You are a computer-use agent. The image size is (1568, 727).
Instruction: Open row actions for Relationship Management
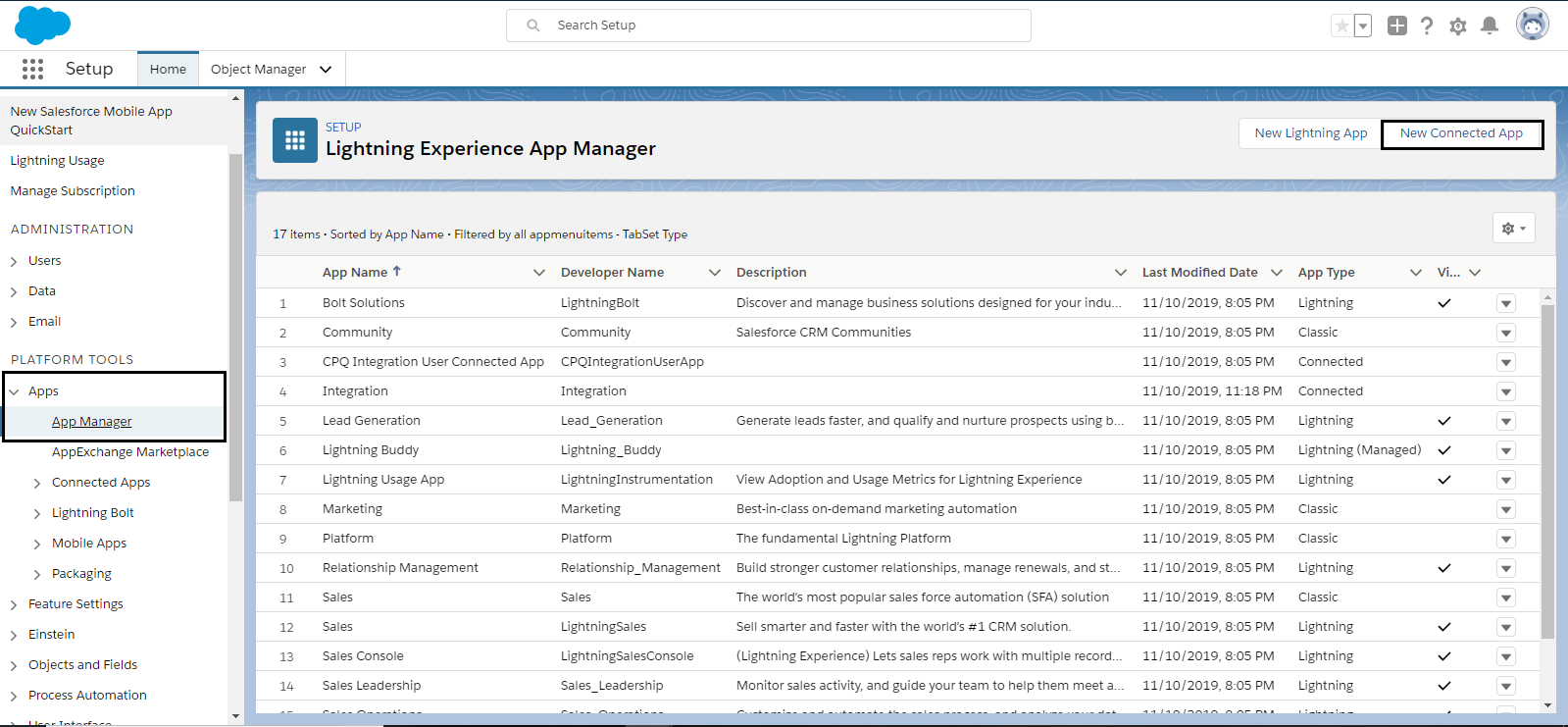1506,568
